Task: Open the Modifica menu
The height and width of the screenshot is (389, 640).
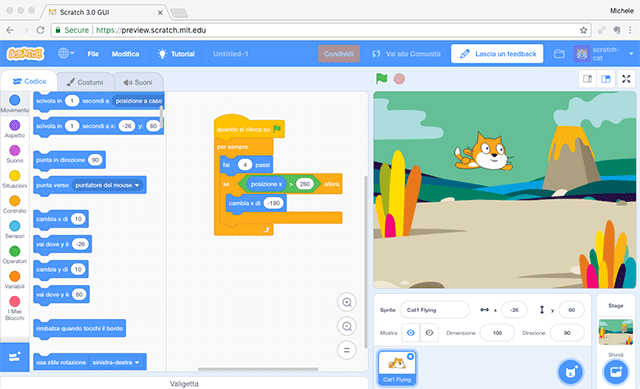Action: [125, 54]
